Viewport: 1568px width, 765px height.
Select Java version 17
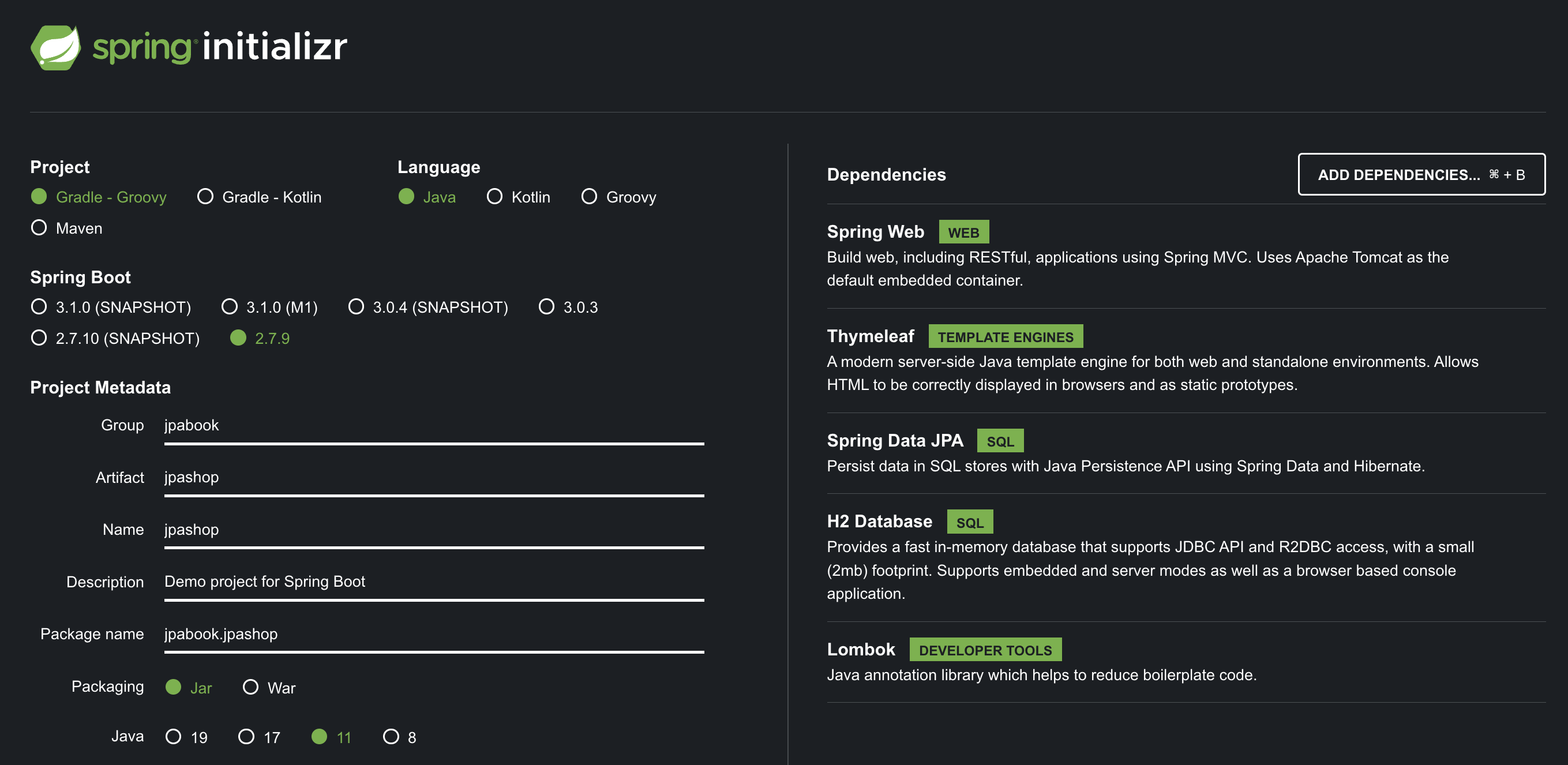point(258,737)
